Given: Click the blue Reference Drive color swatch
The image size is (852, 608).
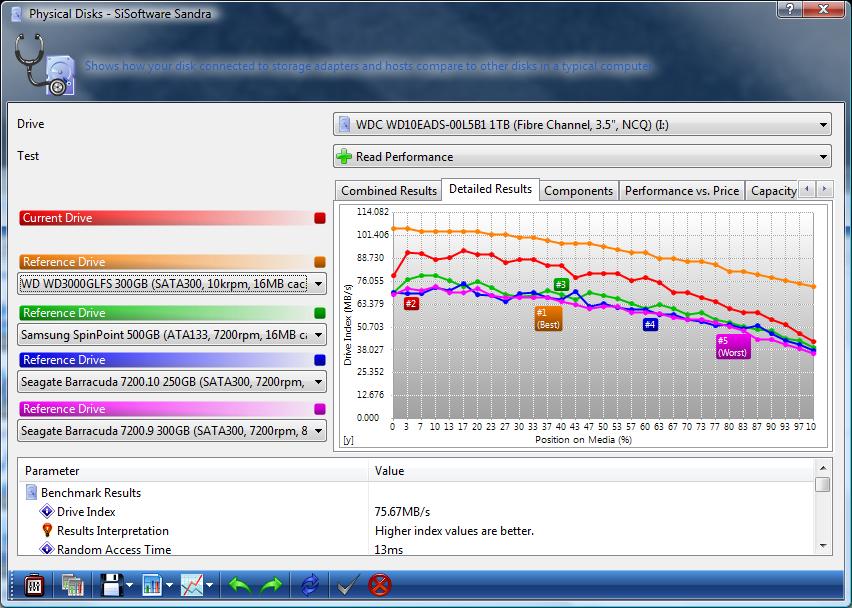Looking at the screenshot, I should pyautogui.click(x=320, y=360).
